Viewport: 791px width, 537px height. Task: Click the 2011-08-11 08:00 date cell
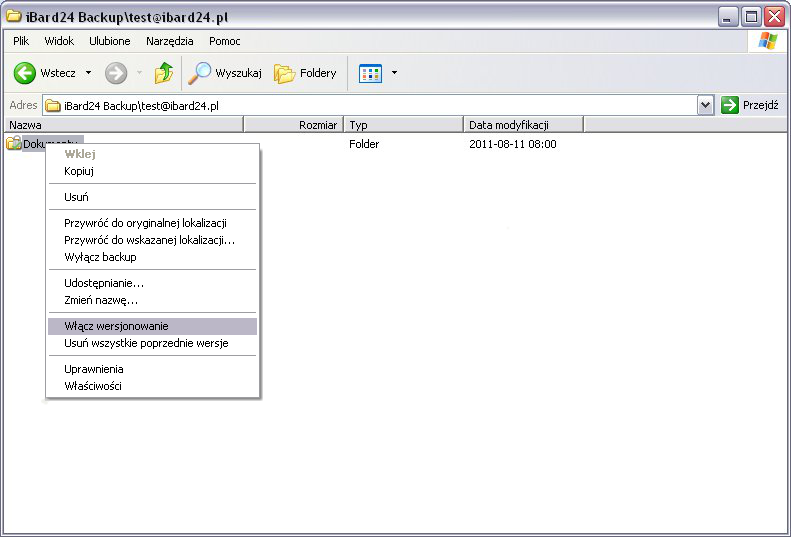click(513, 144)
